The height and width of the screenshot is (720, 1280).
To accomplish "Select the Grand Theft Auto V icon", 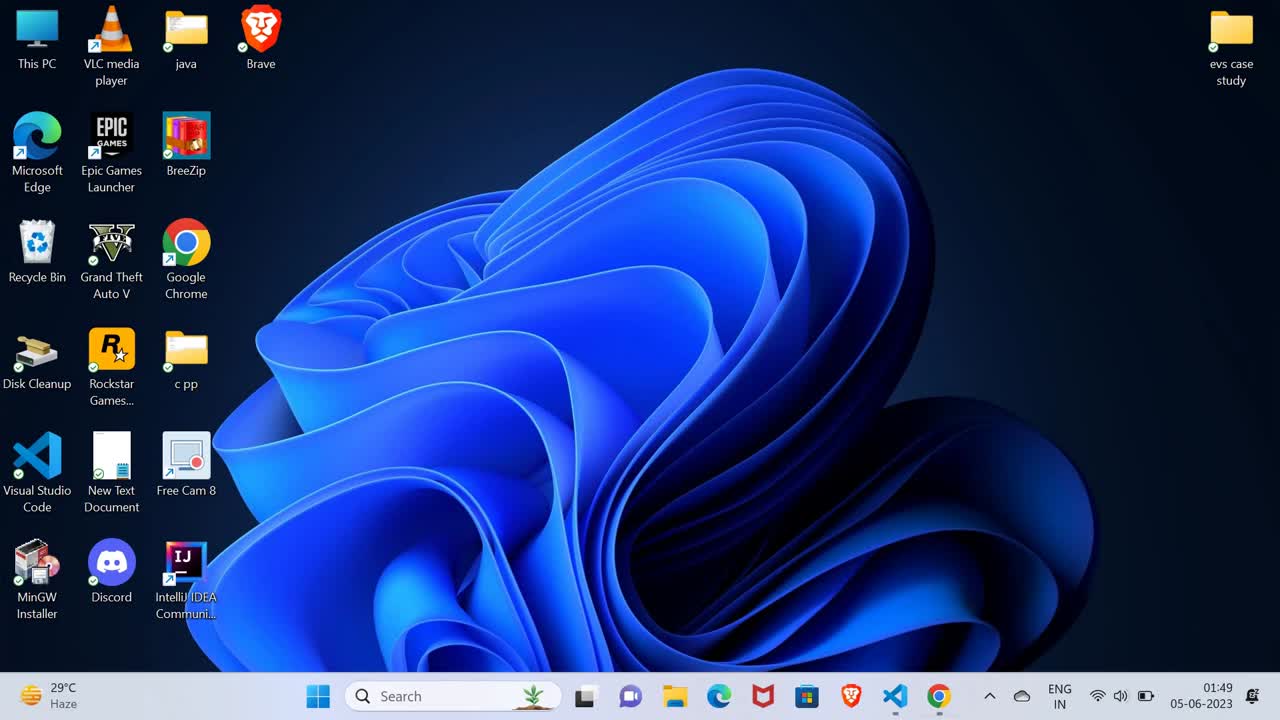I will coord(111,260).
